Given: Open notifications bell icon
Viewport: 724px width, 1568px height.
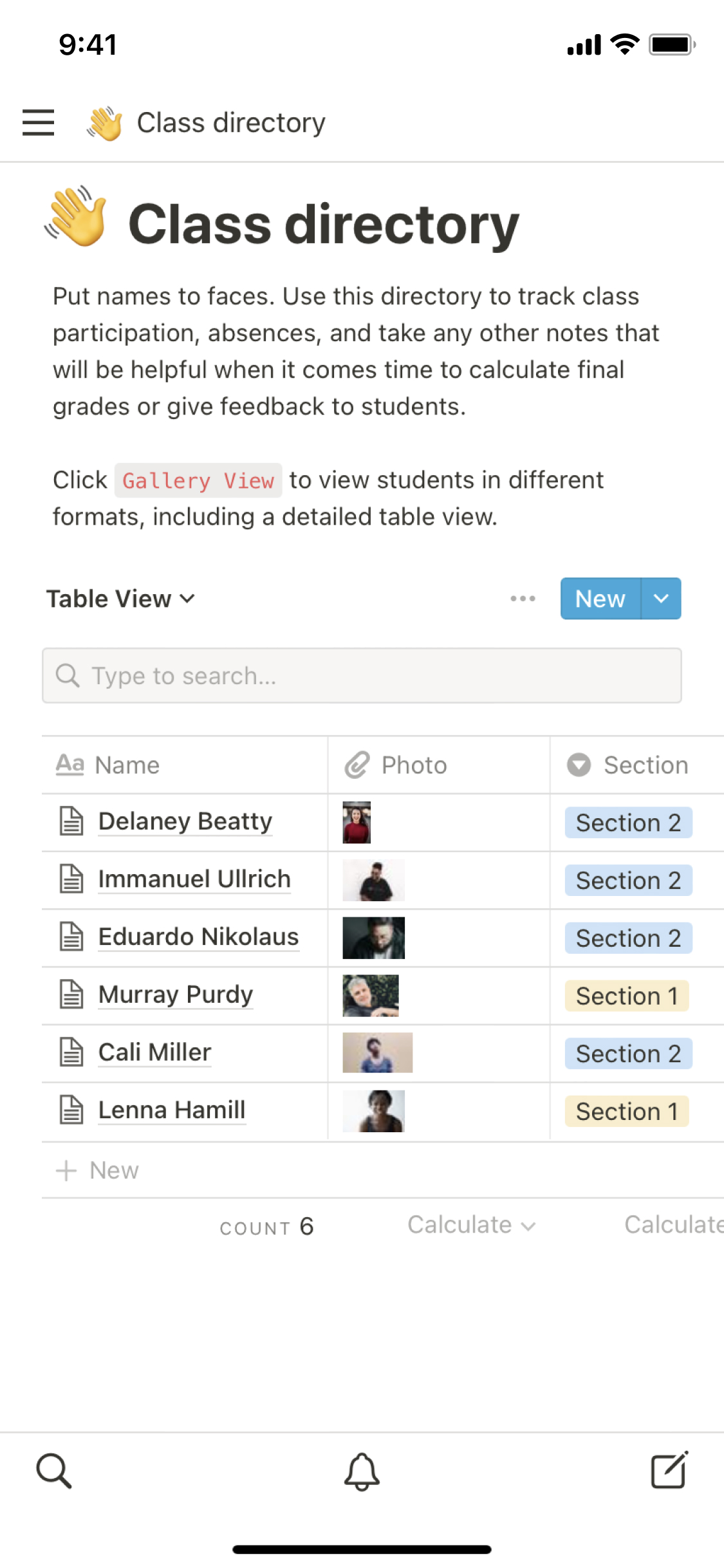Looking at the screenshot, I should pyautogui.click(x=362, y=1471).
